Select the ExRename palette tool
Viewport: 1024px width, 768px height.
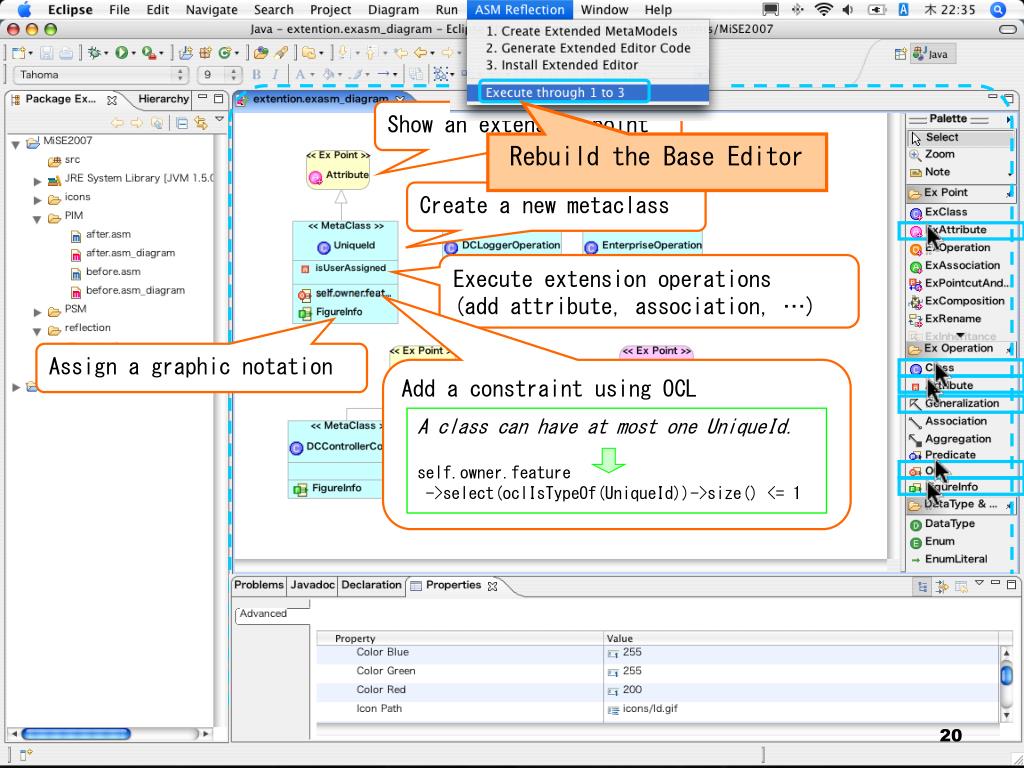pos(945,319)
